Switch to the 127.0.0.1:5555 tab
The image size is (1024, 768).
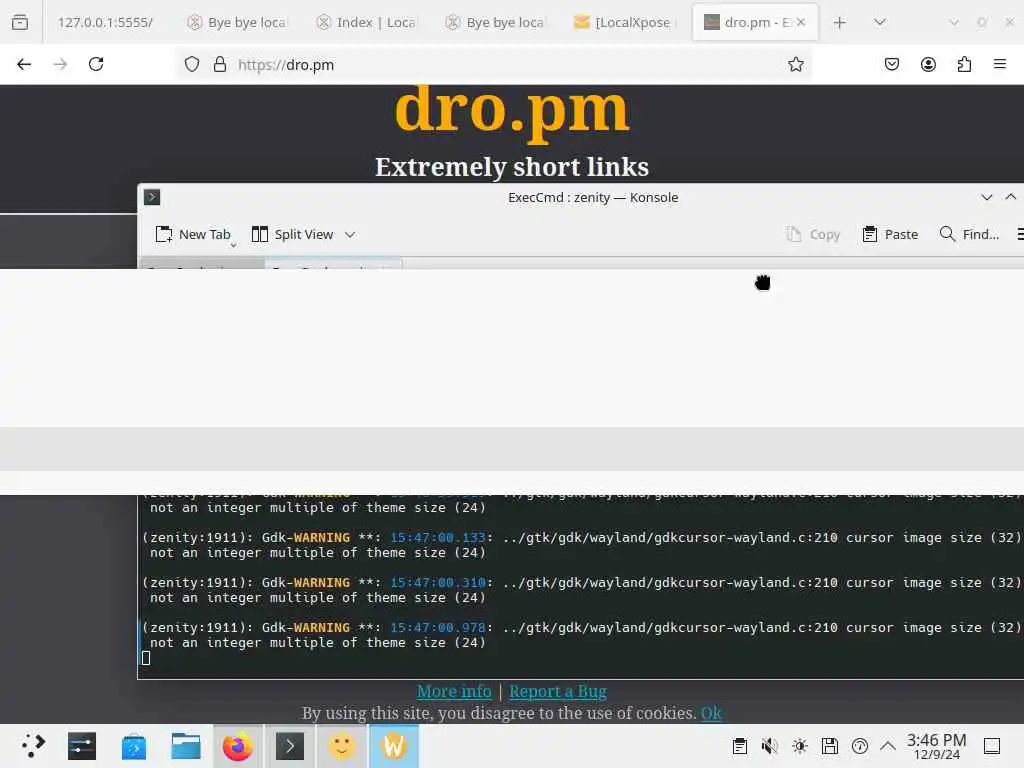click(x=104, y=22)
